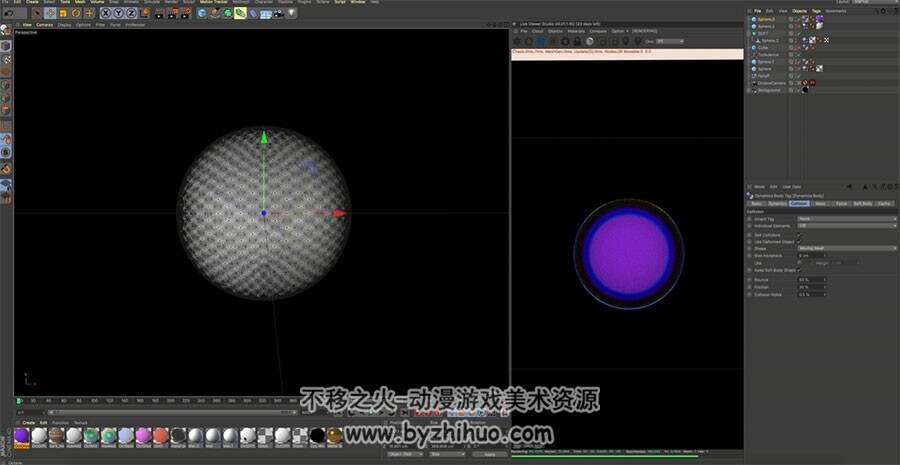Add a camera object icon
The image size is (900, 465).
pyautogui.click(x=278, y=13)
